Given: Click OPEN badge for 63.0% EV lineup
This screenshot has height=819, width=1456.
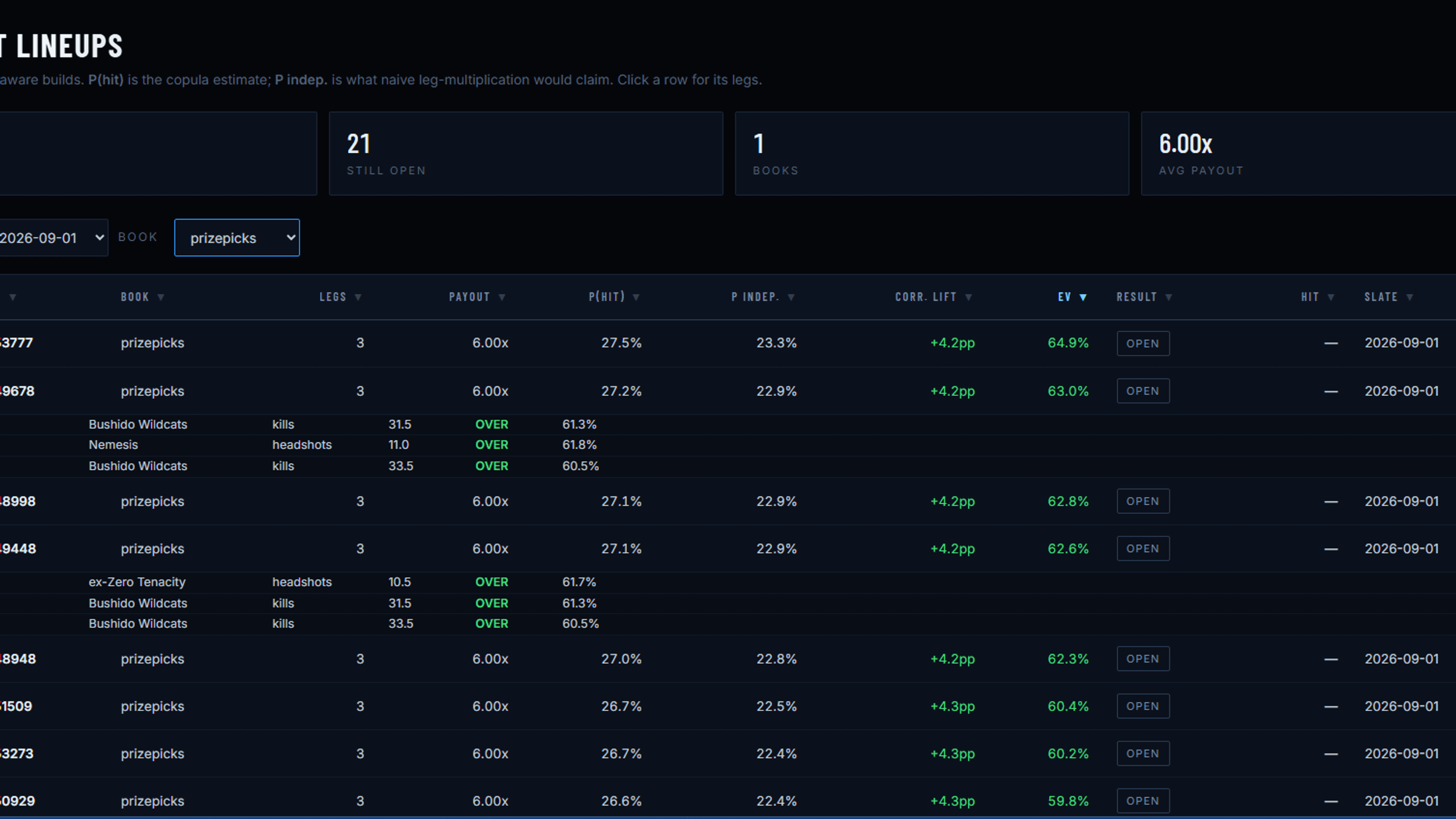Looking at the screenshot, I should coord(1143,391).
